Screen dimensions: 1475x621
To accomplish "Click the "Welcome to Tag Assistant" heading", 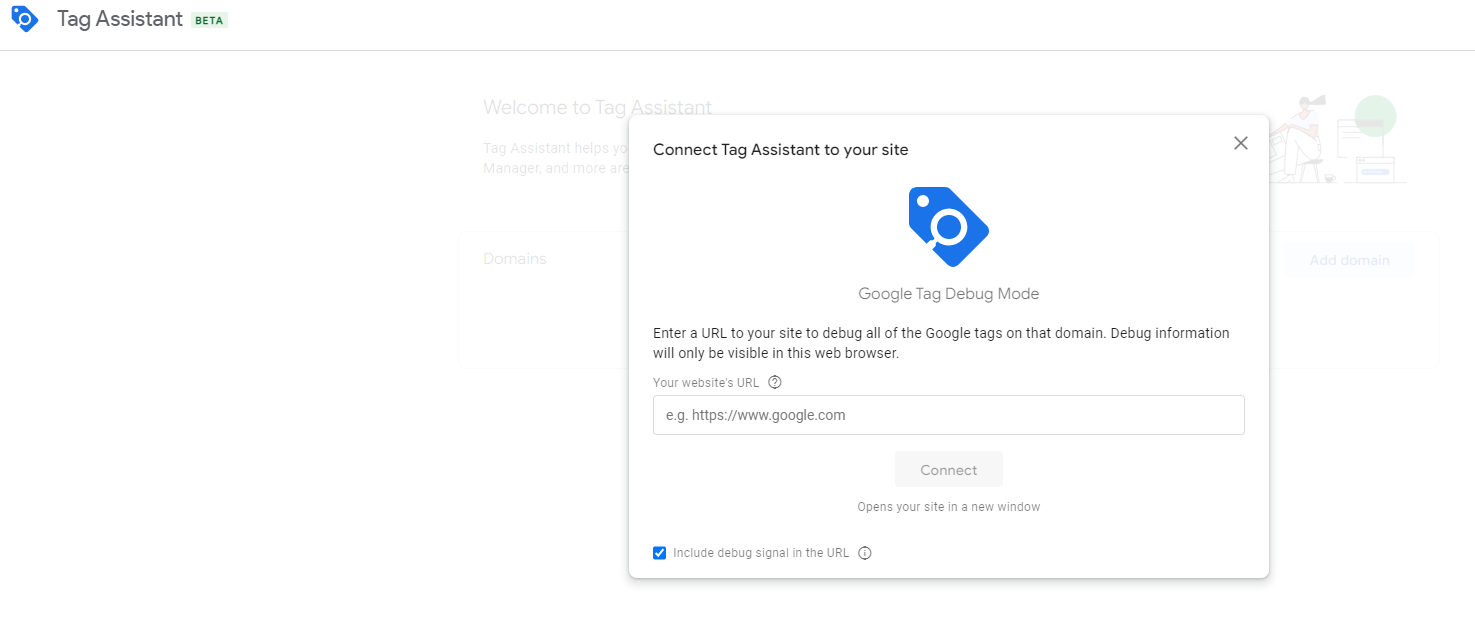I will (597, 107).
